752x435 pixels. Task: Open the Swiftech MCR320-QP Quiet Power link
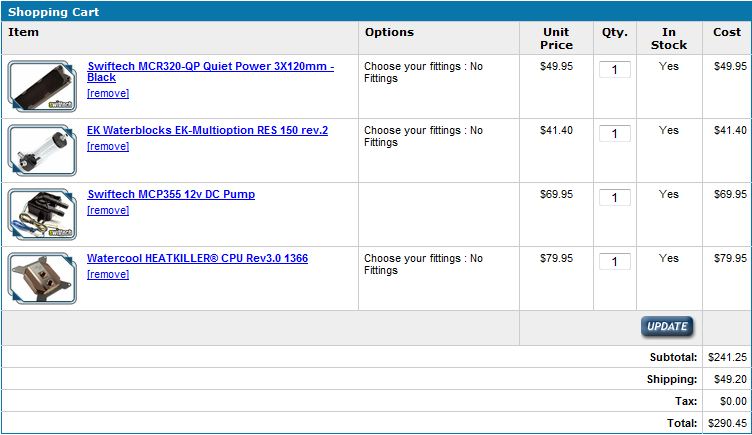[211, 71]
